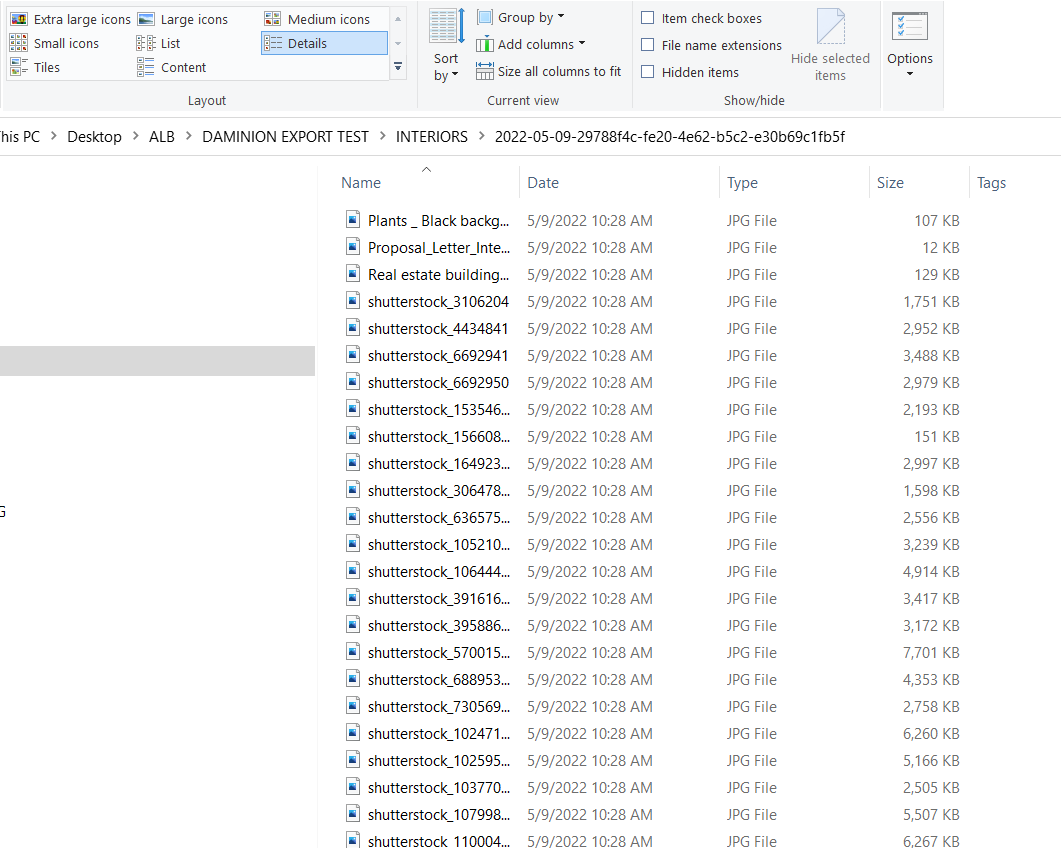Open folder and search Options
Image resolution: width=1061 pixels, height=862 pixels.
(909, 45)
